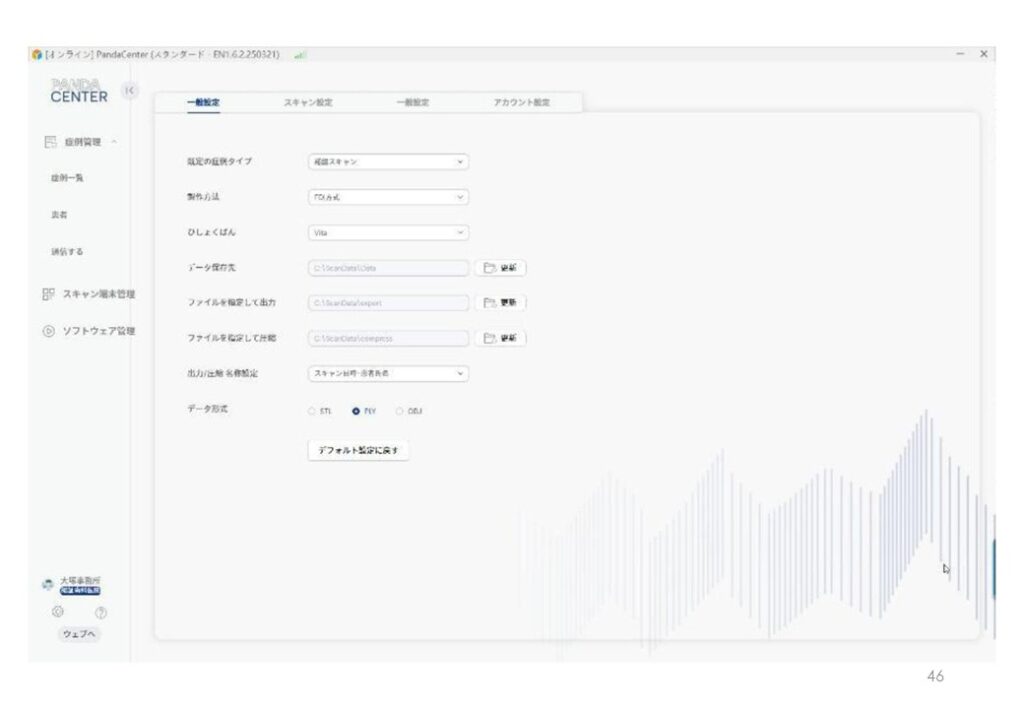Image resolution: width=1024 pixels, height=709 pixels.
Task: Open the dropdown showing Vita
Action: (387, 232)
